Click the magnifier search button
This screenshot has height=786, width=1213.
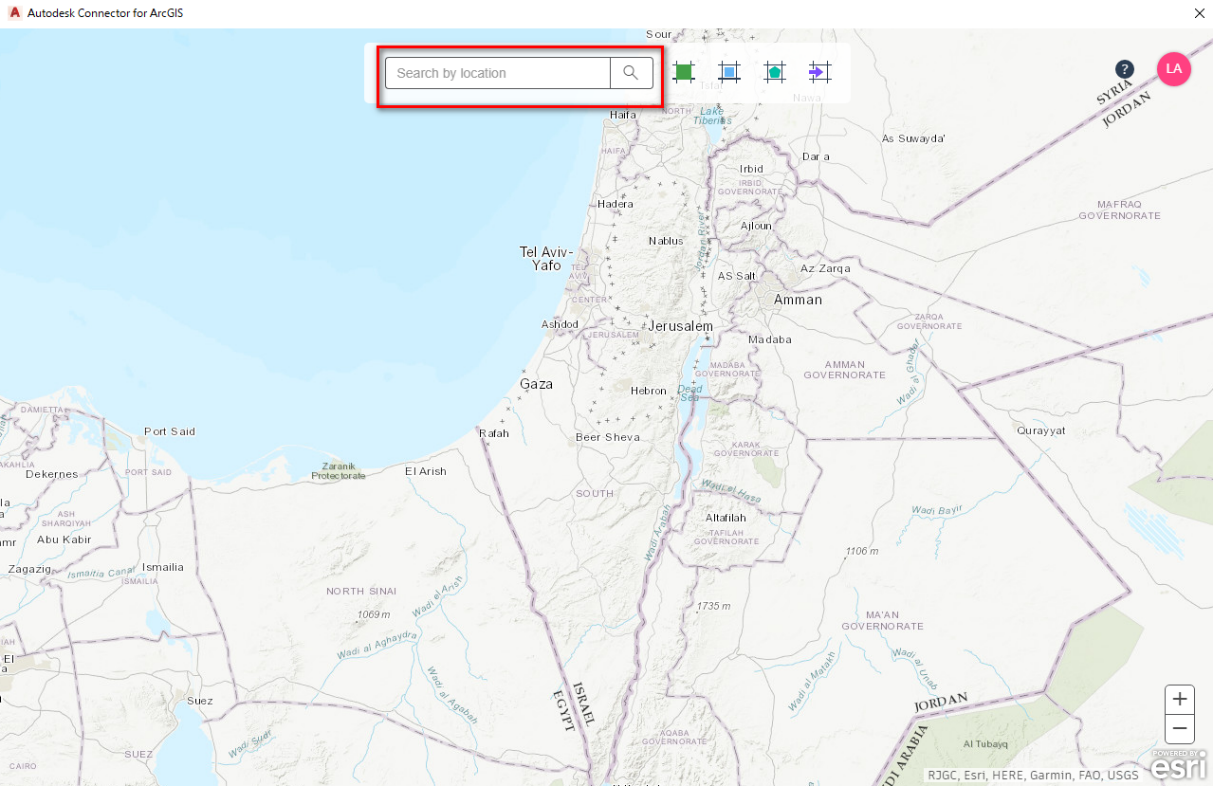click(631, 73)
